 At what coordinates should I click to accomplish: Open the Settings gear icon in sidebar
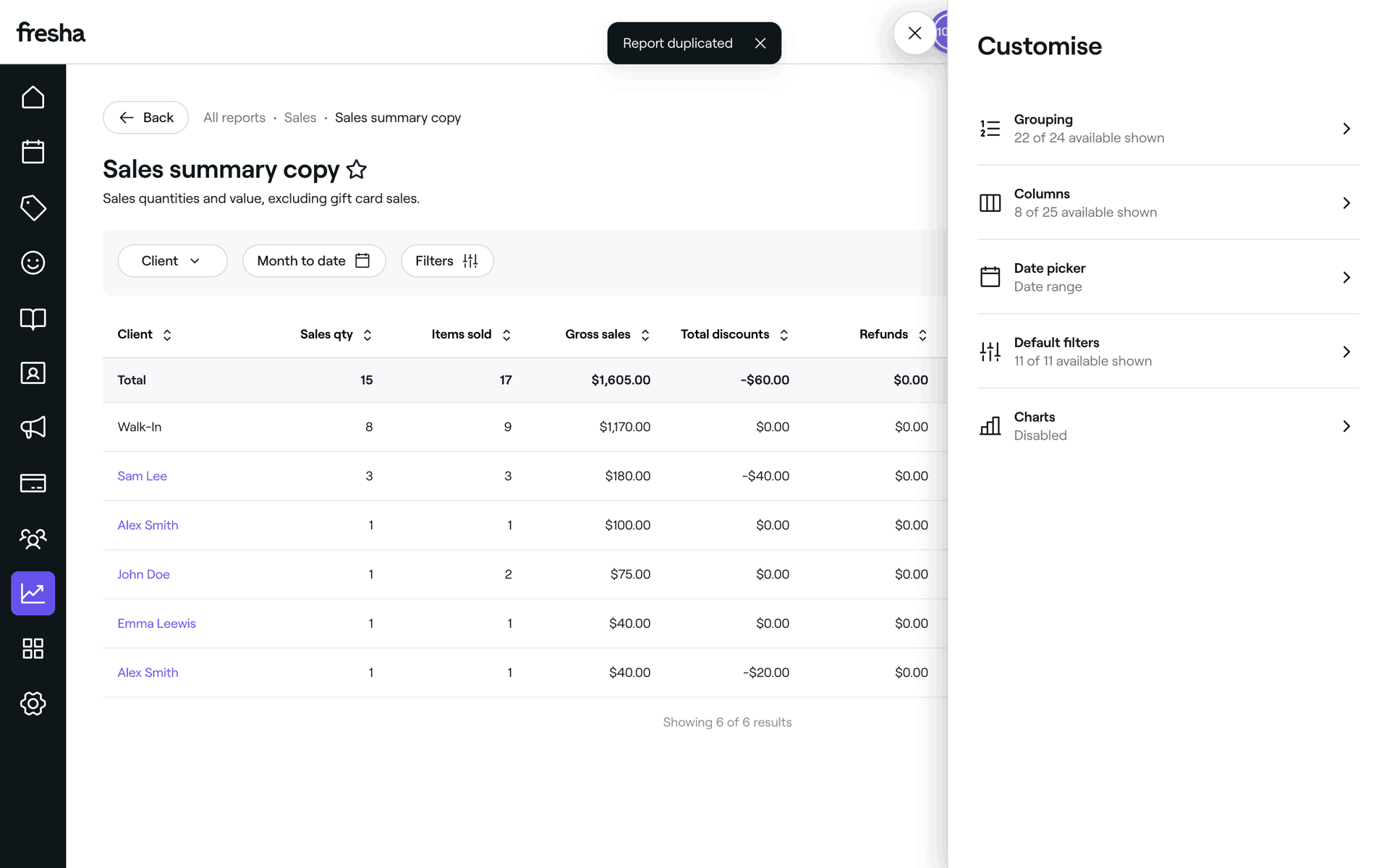(x=33, y=703)
